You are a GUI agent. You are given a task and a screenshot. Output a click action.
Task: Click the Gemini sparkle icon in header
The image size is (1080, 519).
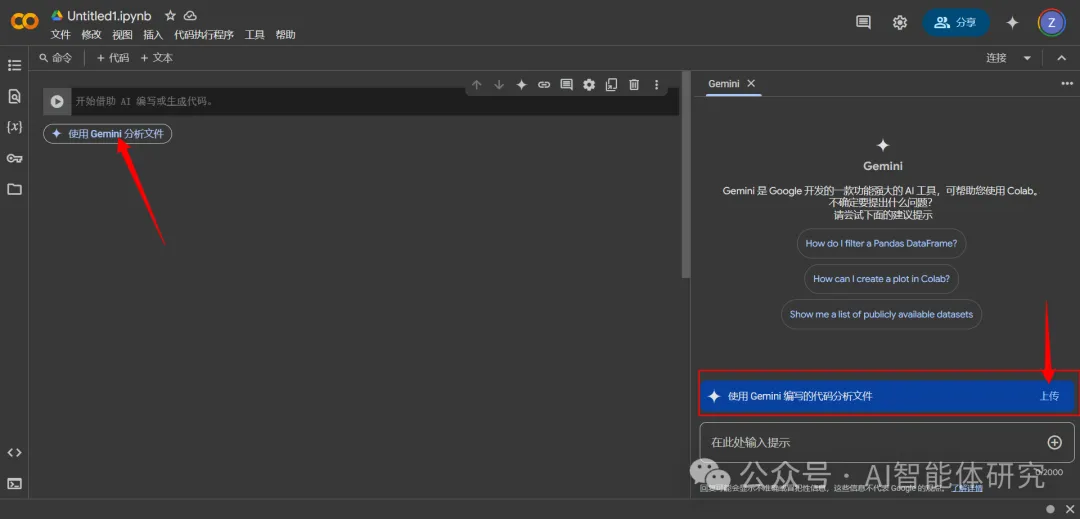tap(1012, 23)
